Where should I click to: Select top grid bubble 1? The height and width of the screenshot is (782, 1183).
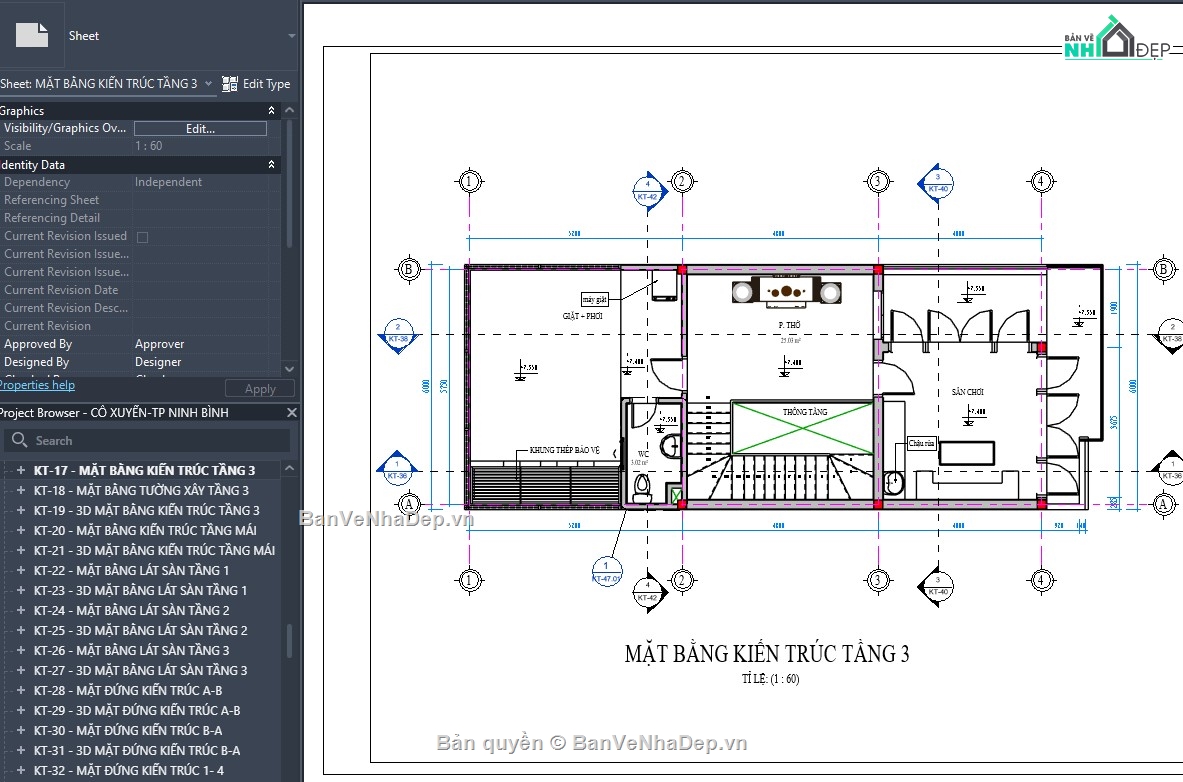(x=469, y=181)
